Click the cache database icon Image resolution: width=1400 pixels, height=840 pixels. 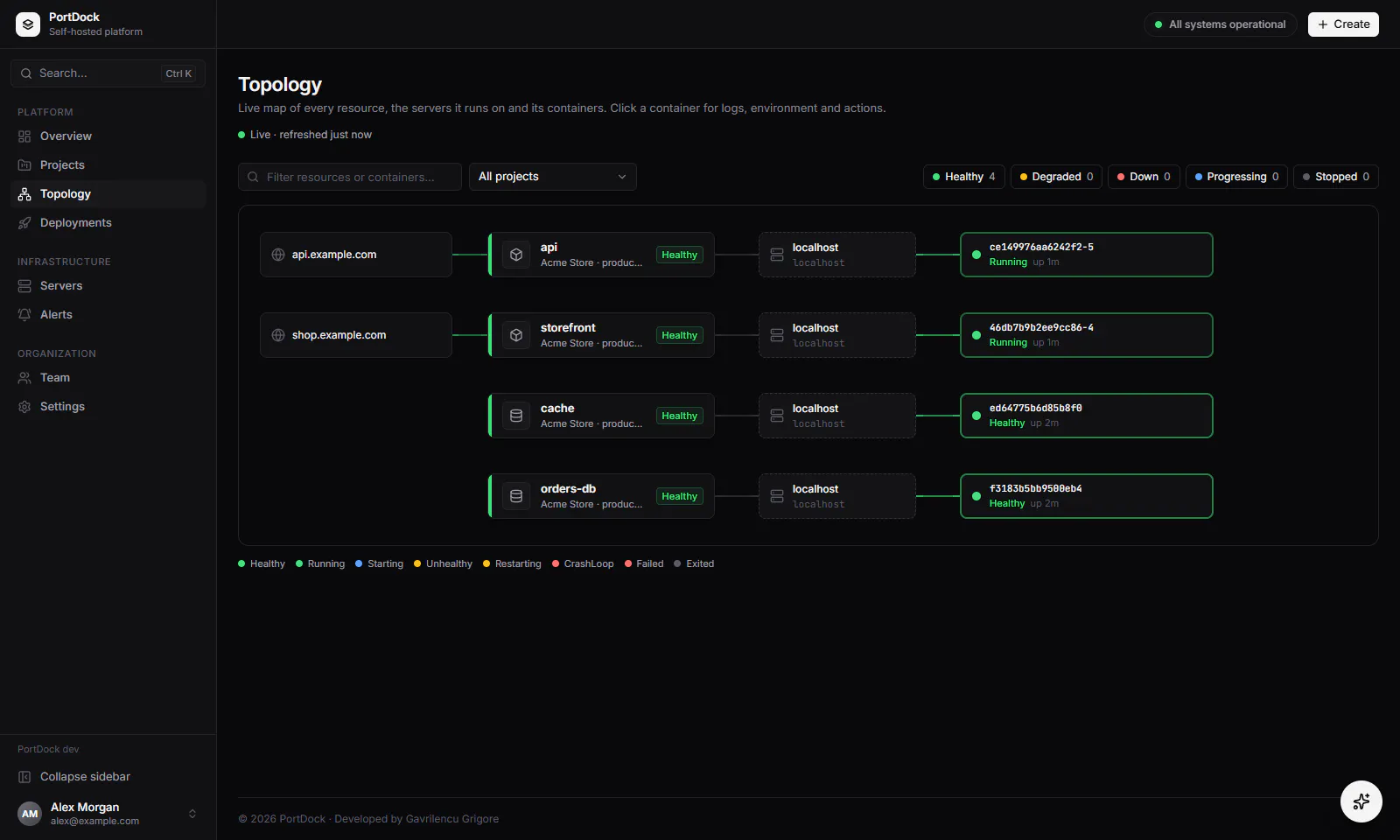click(x=516, y=416)
